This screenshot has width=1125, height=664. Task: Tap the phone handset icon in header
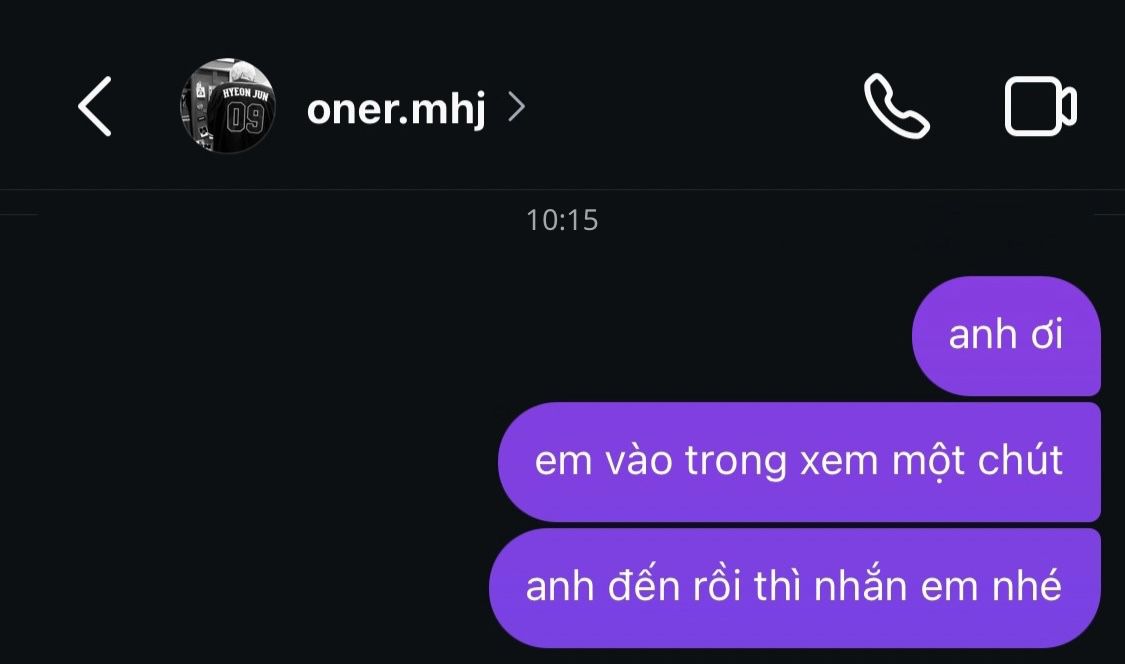click(x=897, y=106)
